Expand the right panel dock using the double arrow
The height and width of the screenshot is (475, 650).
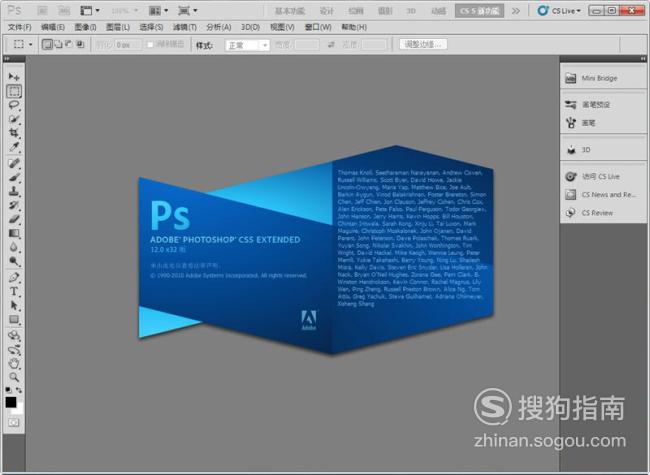point(643,59)
